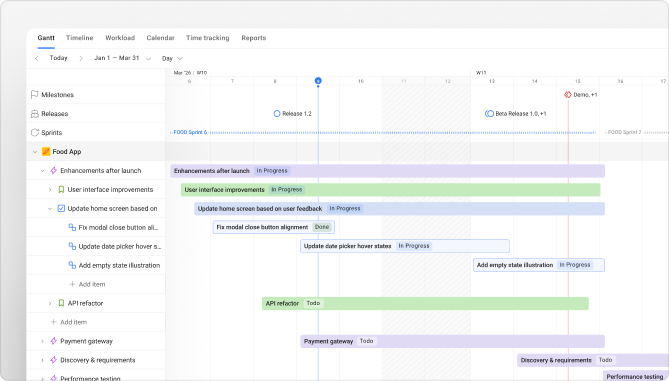Open the Day zoom level dropdown
This screenshot has height=381, width=669.
pos(172,58)
